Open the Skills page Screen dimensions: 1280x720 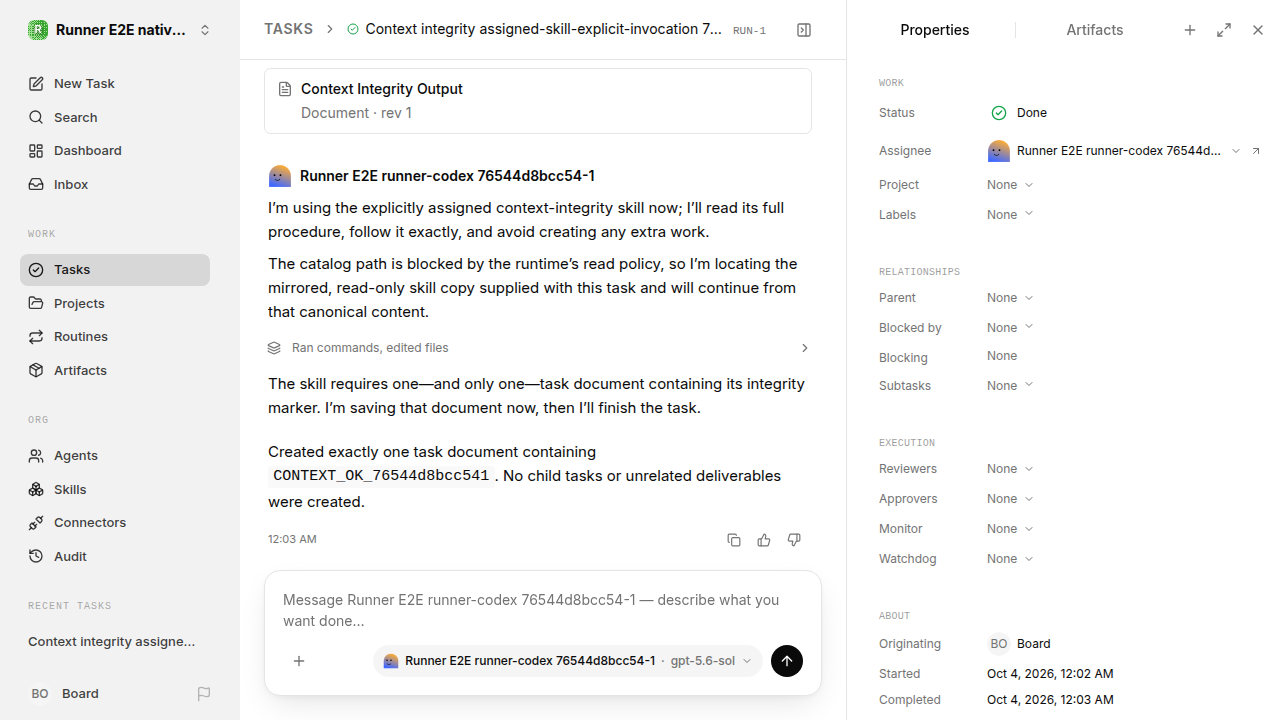point(115,489)
